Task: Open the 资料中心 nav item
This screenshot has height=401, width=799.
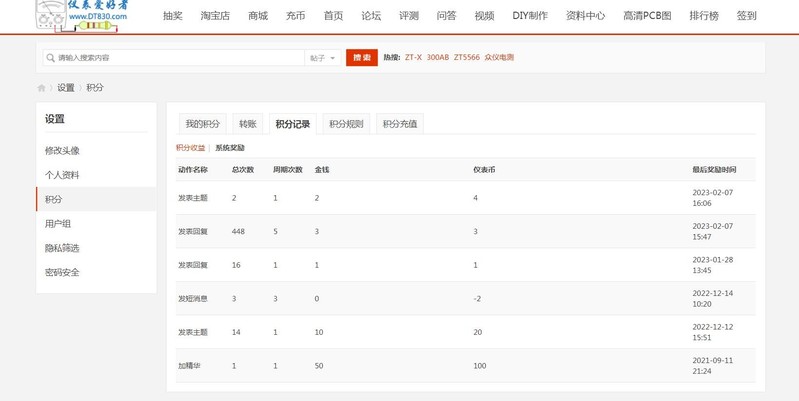Action: [585, 16]
